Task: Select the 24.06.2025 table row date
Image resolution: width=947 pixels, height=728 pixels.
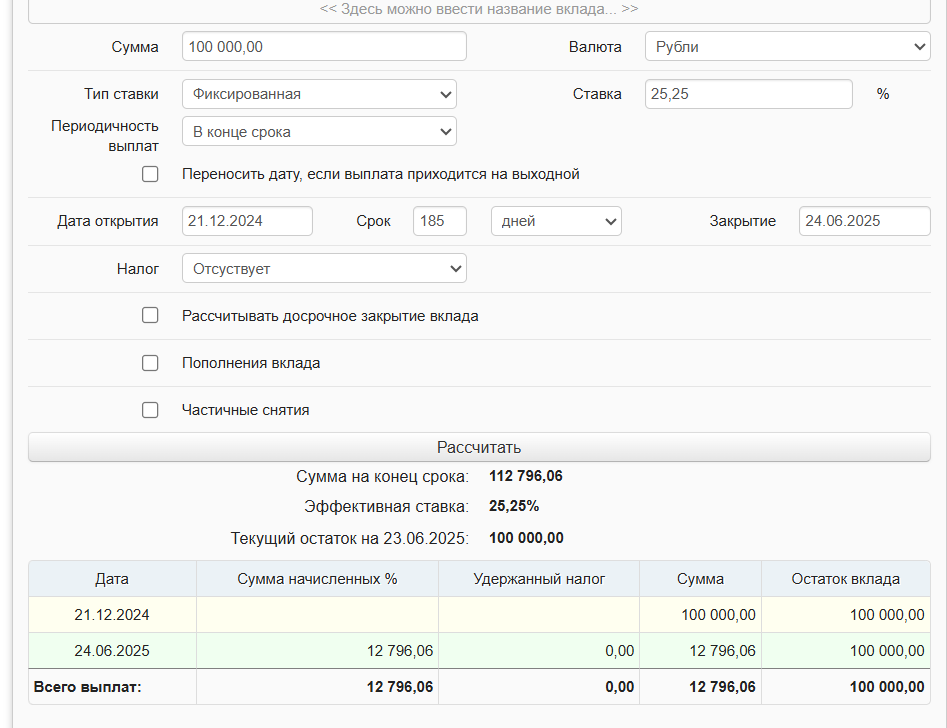Action: pos(112,651)
